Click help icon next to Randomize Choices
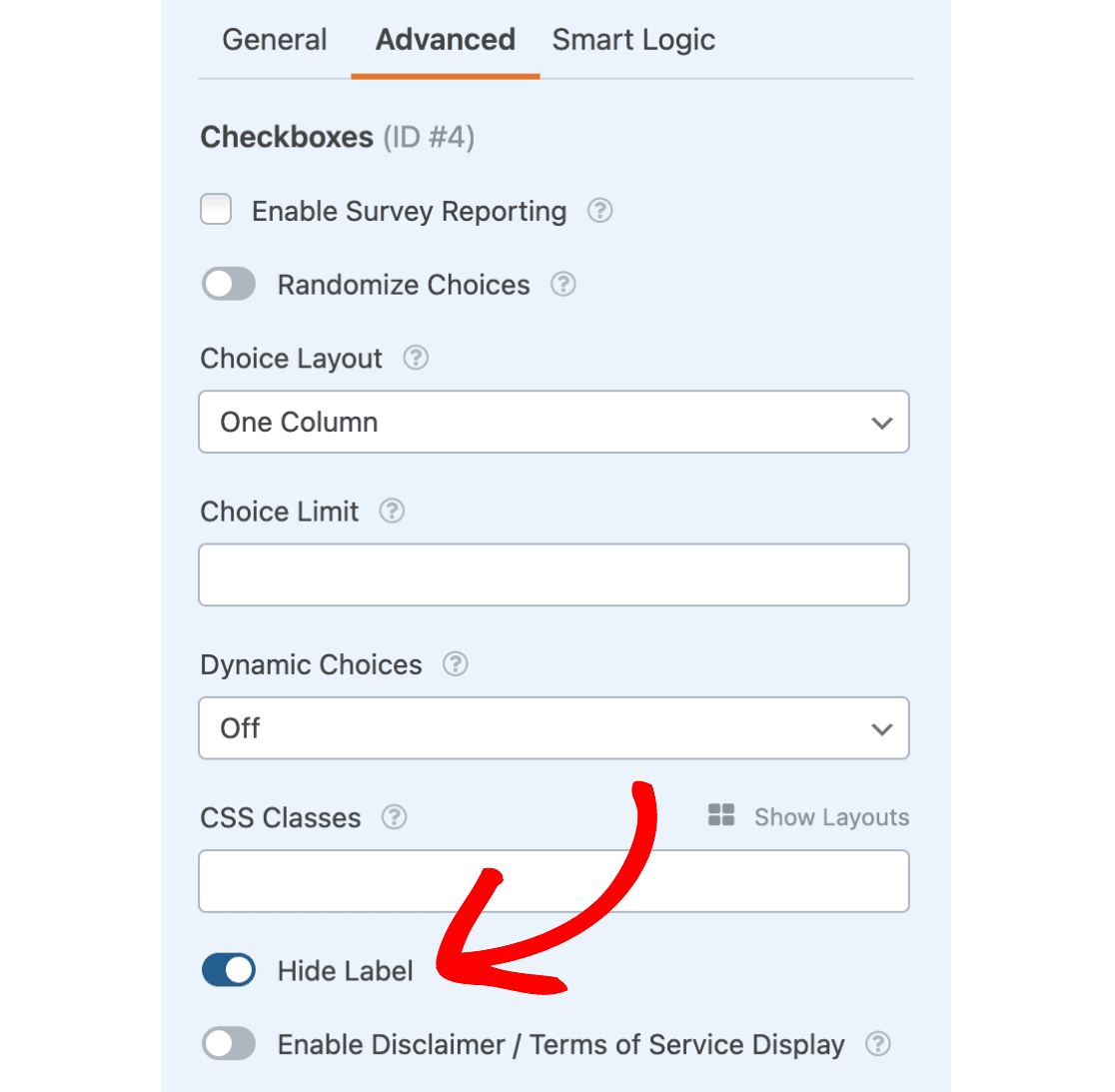1115x1092 pixels. pos(563,285)
